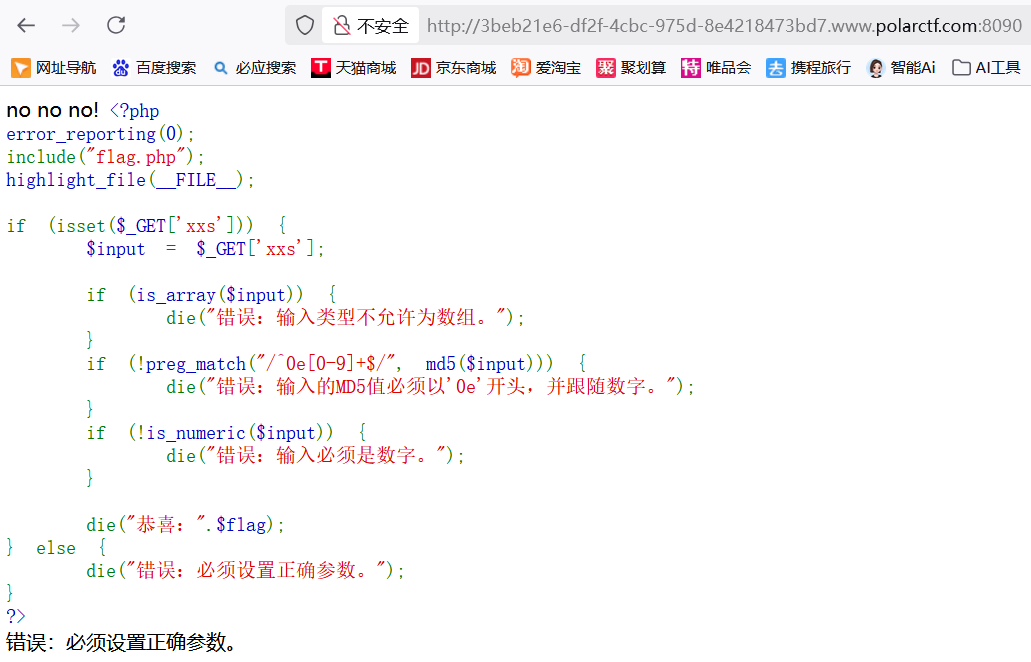Screen dimensions: 1031x662
Task: Click the closing ?> PHP tag
Action: pos(16,616)
